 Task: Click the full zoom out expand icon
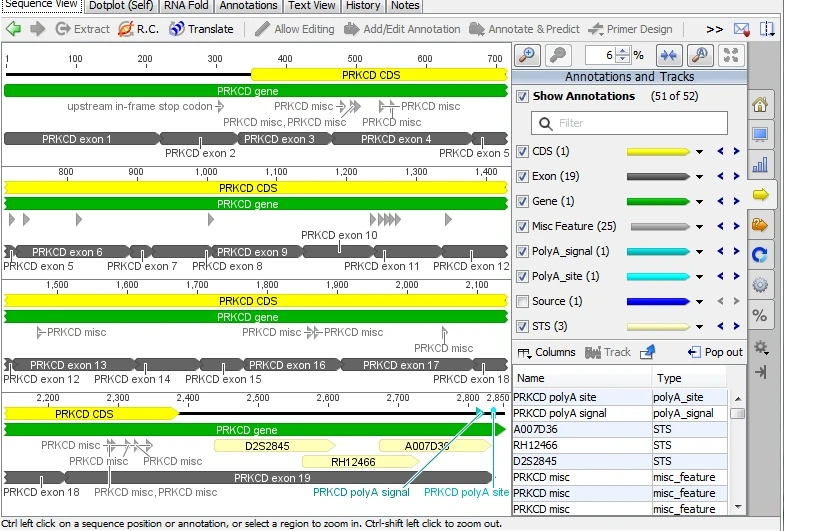pos(731,56)
